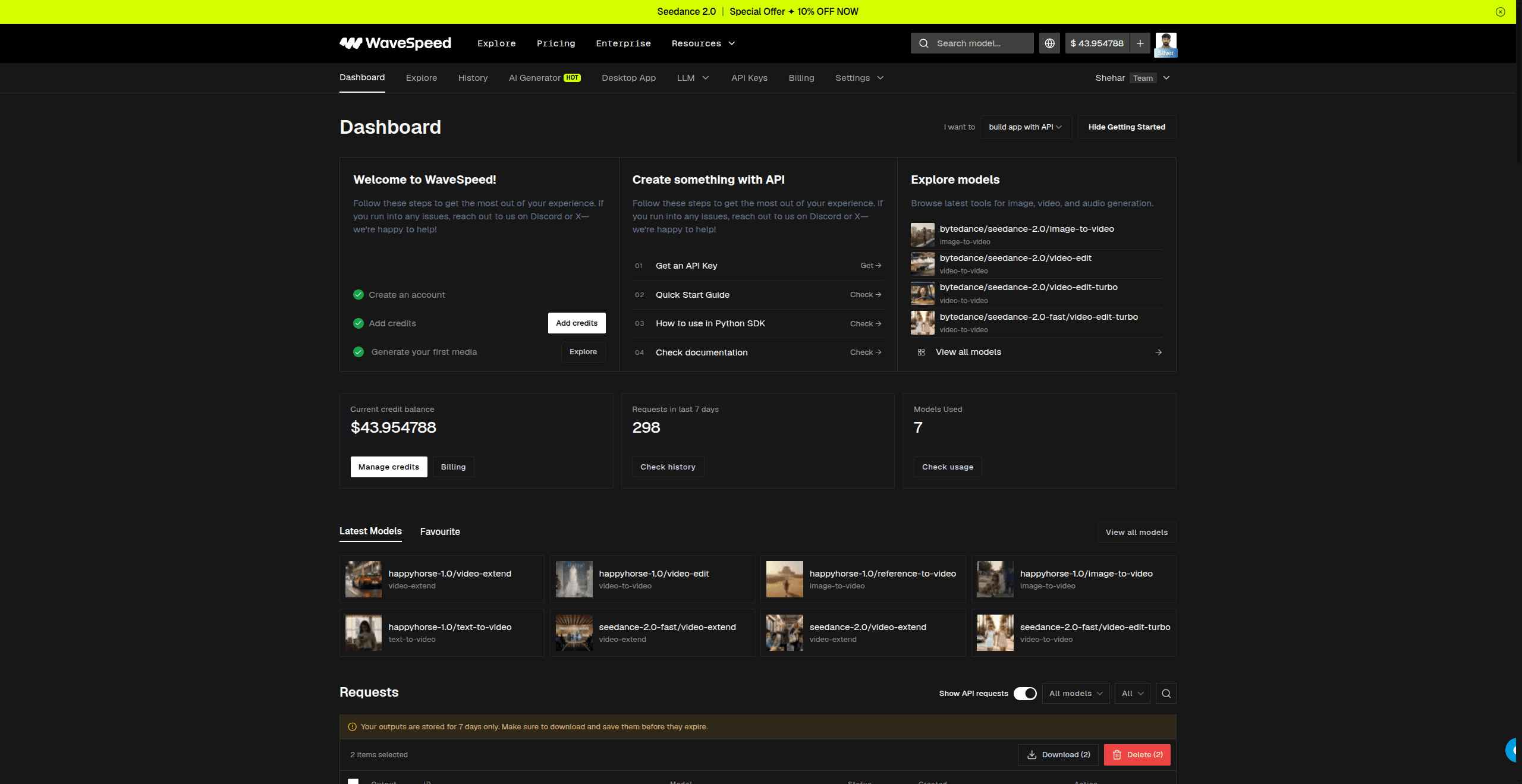Click the green check next to Generate your first media
This screenshot has width=1522, height=784.
[x=359, y=352]
